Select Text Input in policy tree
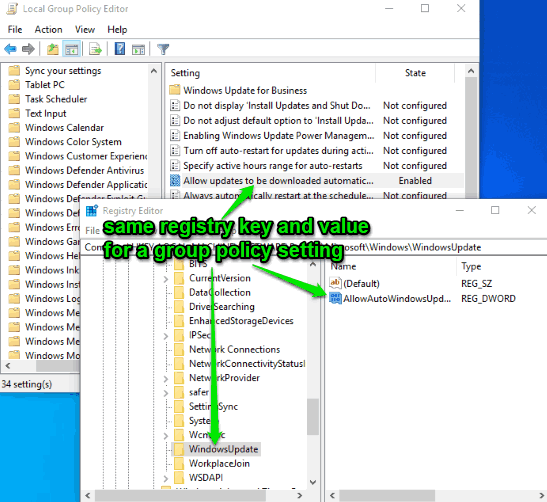Image resolution: width=547 pixels, height=502 pixels. click(45, 113)
